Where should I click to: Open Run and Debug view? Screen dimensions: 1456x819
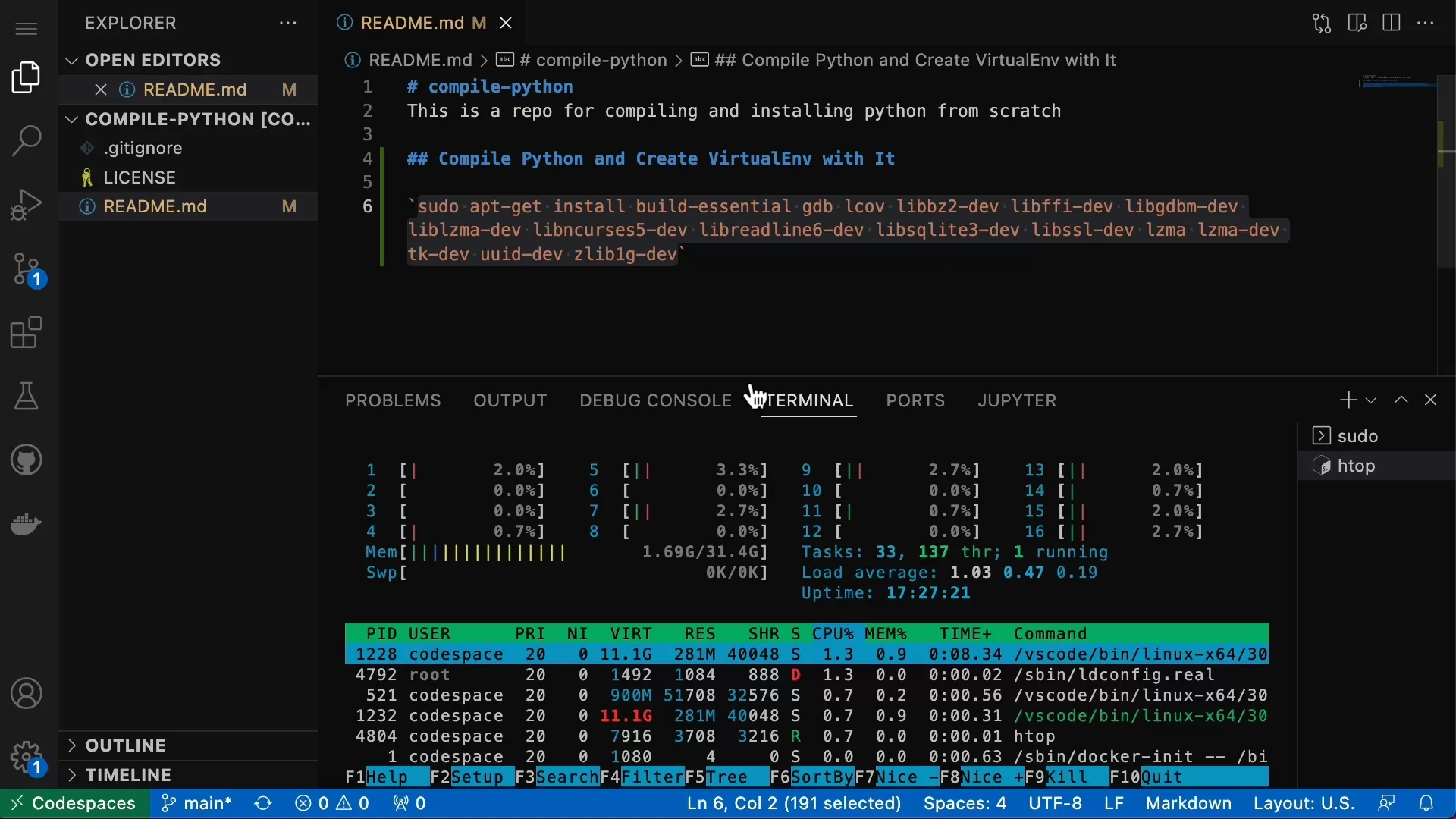click(x=27, y=205)
